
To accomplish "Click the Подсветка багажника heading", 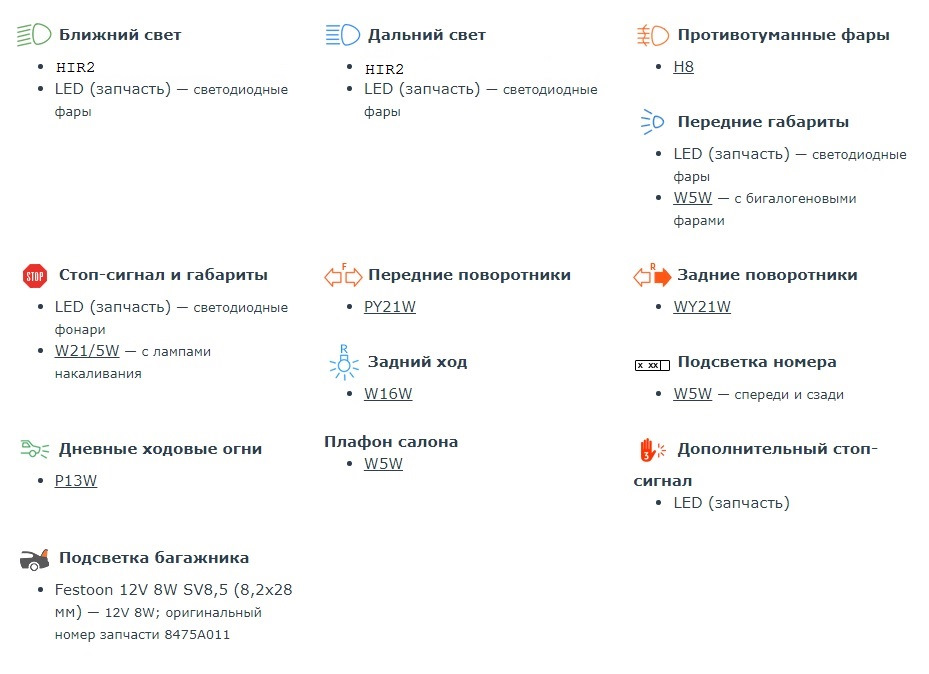I will pos(154,558).
